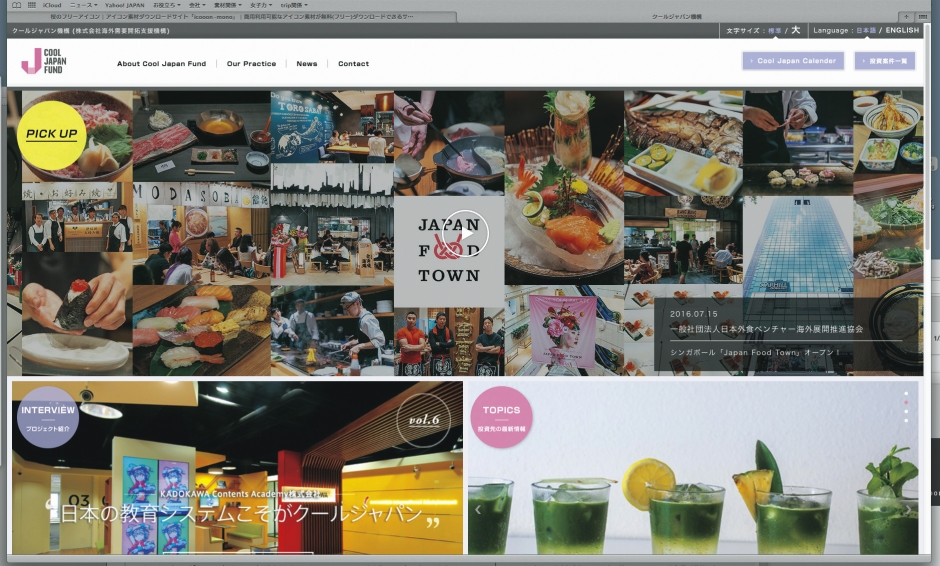Open the Yahoo! JAPAN bookmark
The image size is (940, 566).
click(x=125, y=5)
